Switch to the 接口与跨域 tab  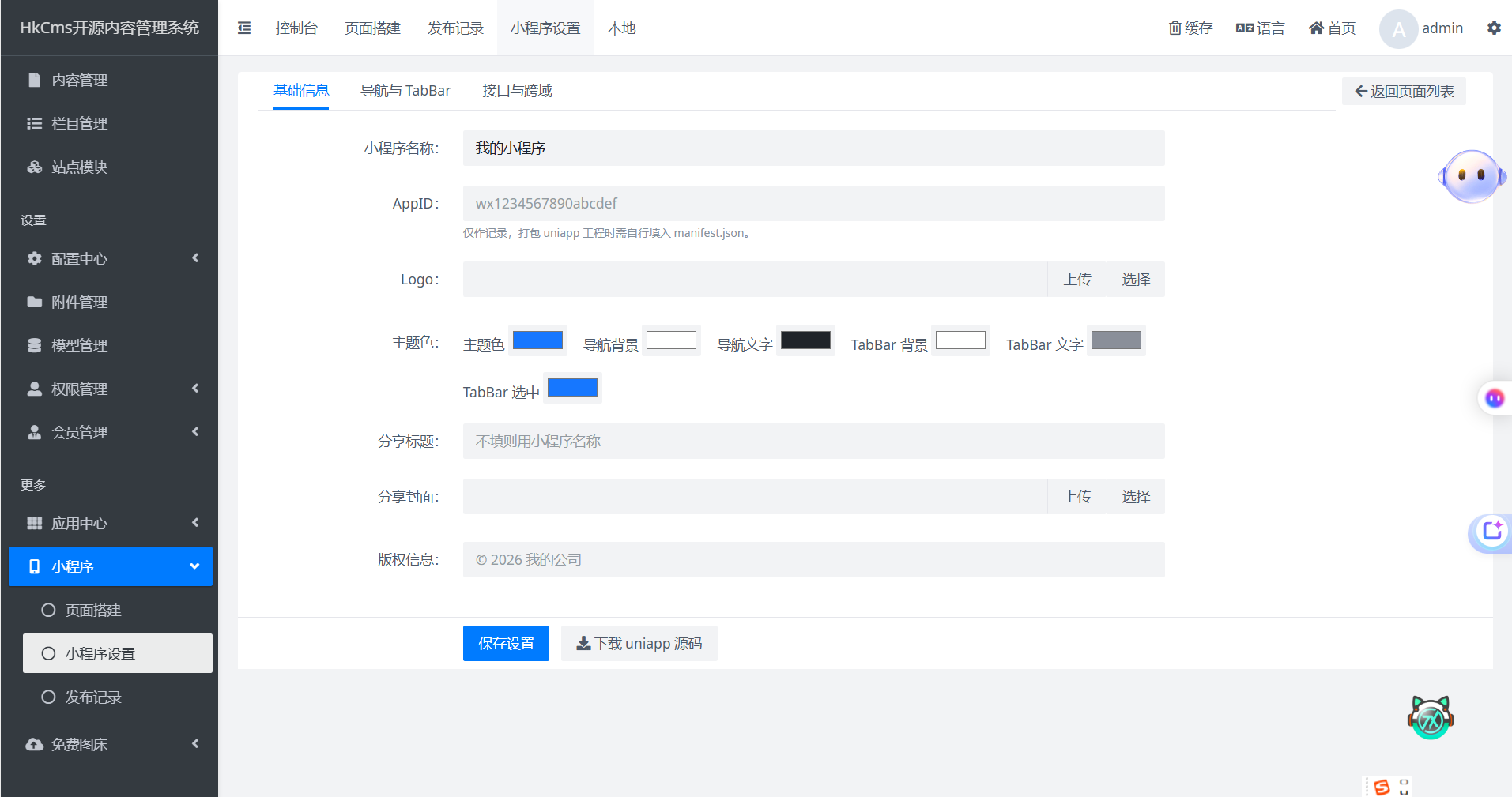click(x=517, y=91)
